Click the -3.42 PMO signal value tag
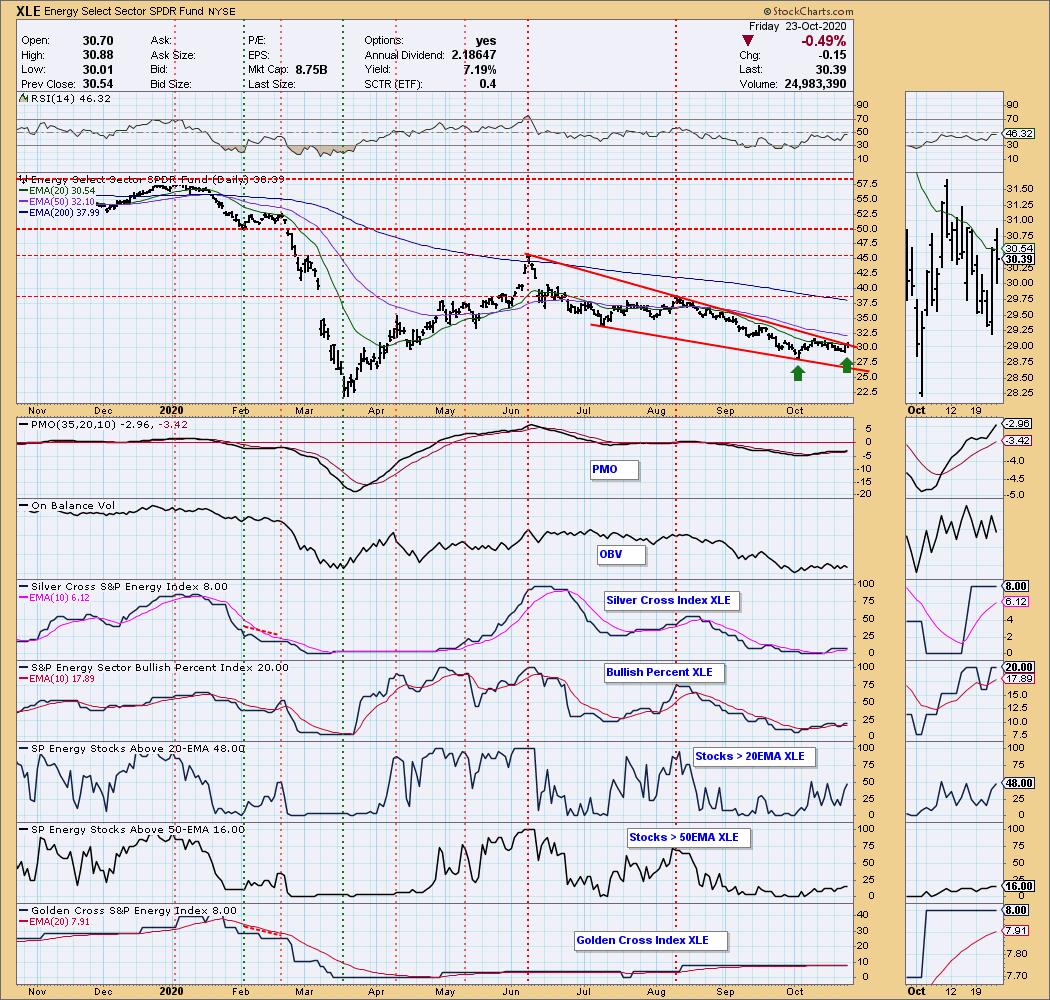 pyautogui.click(x=1019, y=440)
